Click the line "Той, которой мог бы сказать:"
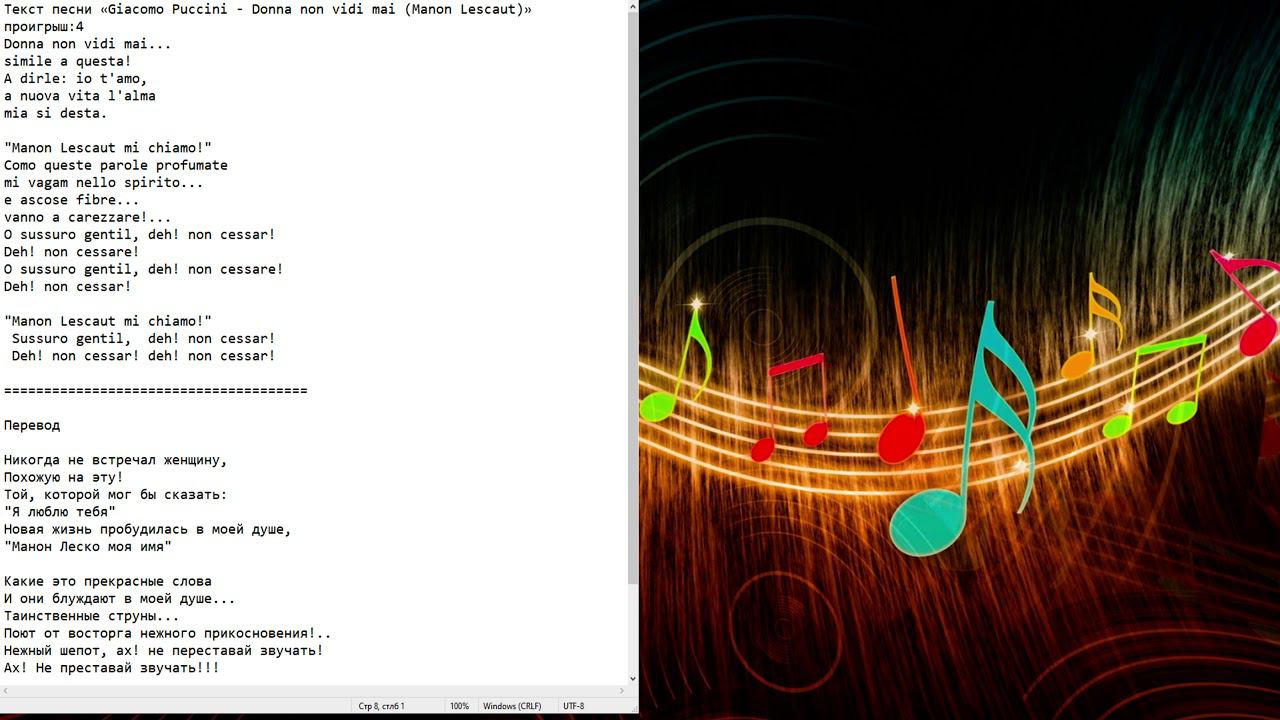The image size is (1280, 720). point(116,495)
